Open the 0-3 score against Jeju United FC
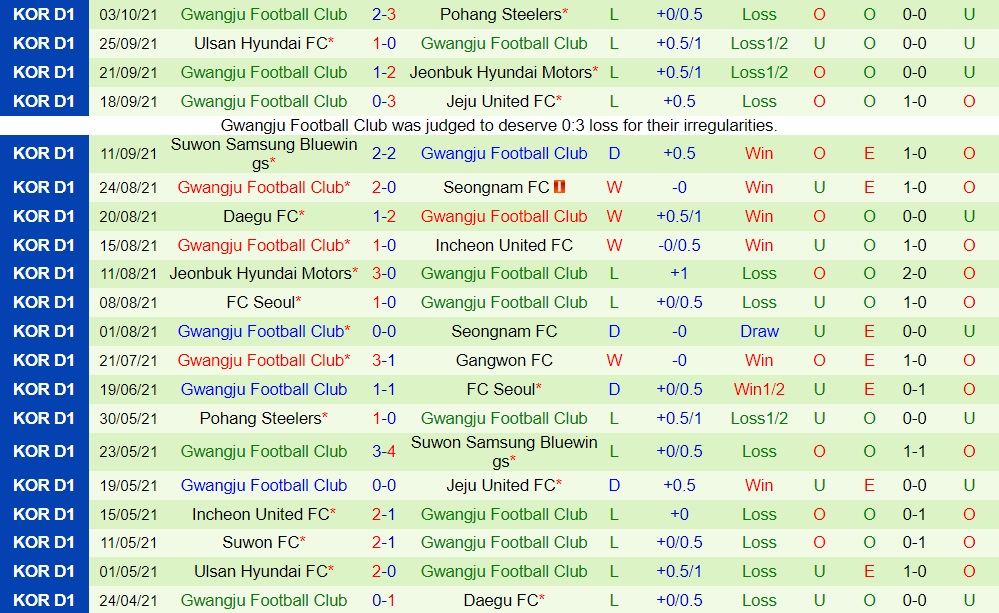Viewport: 999px width, 613px height. [384, 101]
